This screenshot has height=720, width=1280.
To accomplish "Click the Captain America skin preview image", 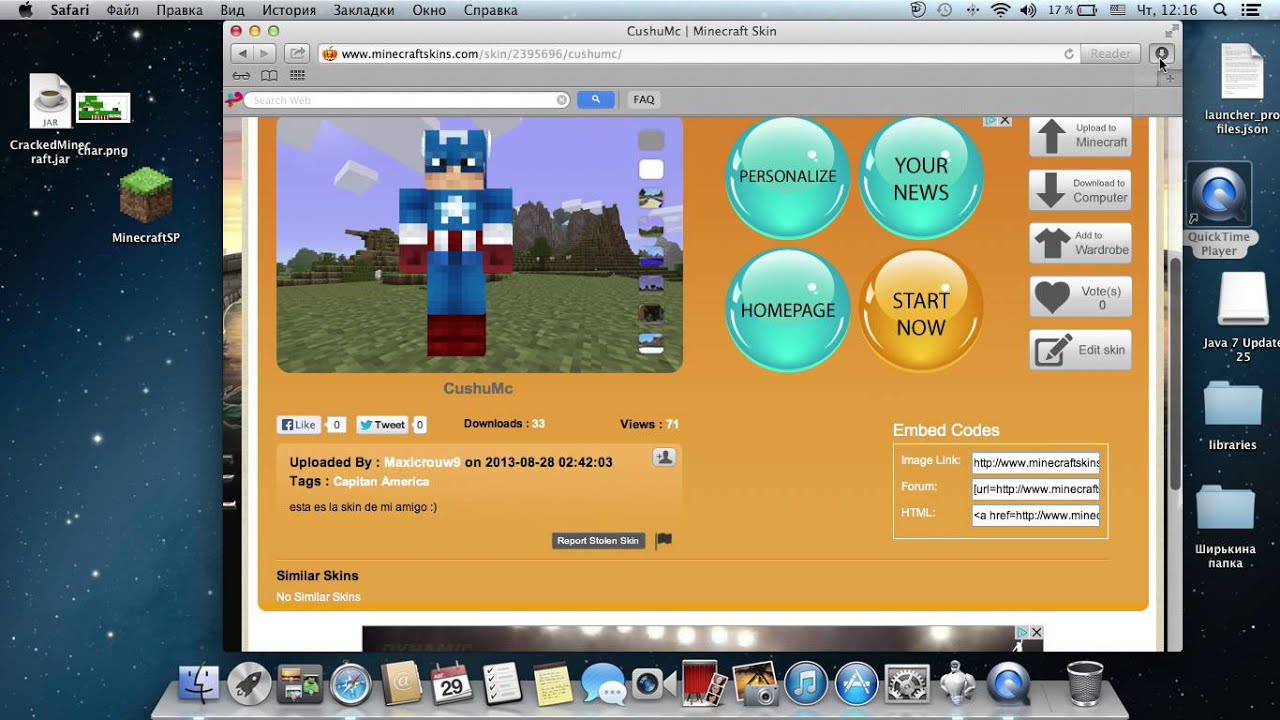I will [480, 244].
